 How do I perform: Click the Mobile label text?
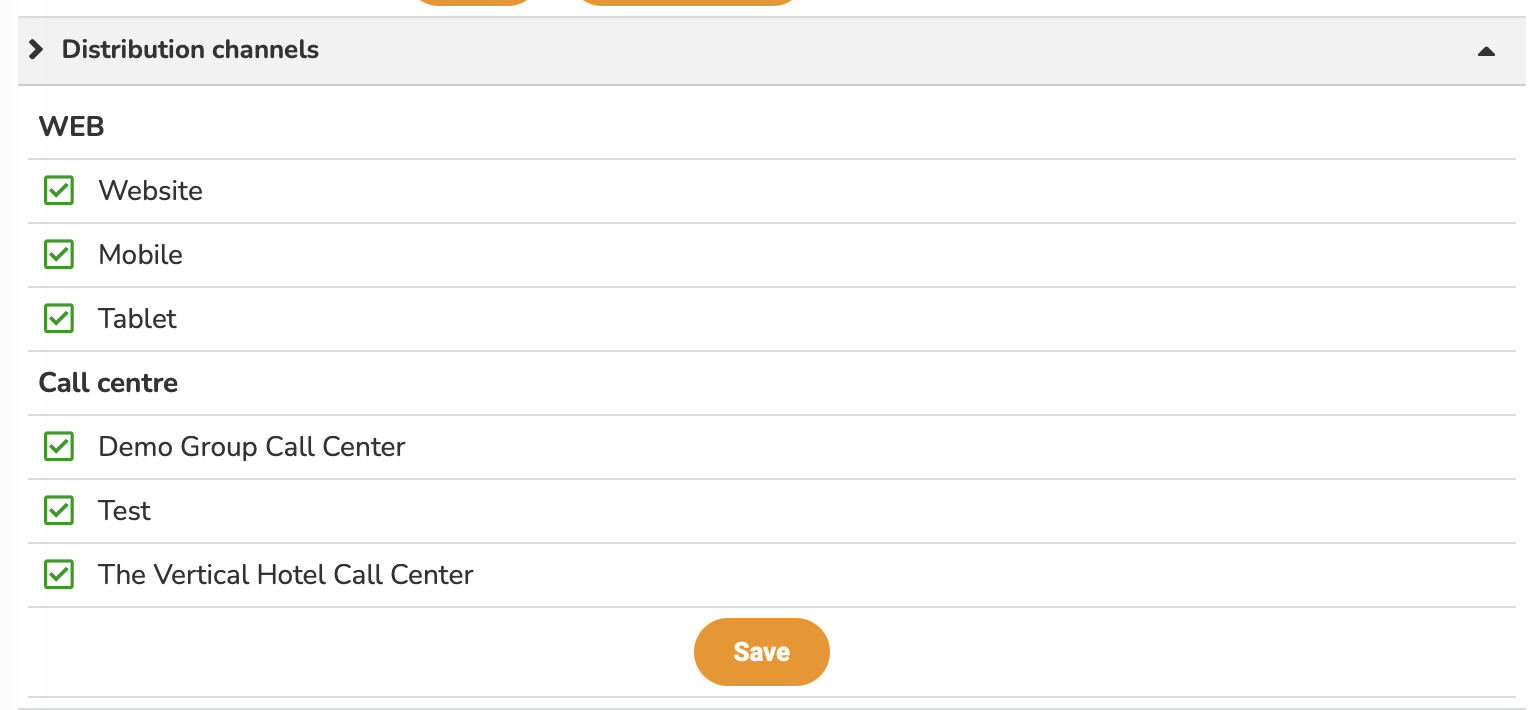[x=140, y=255]
